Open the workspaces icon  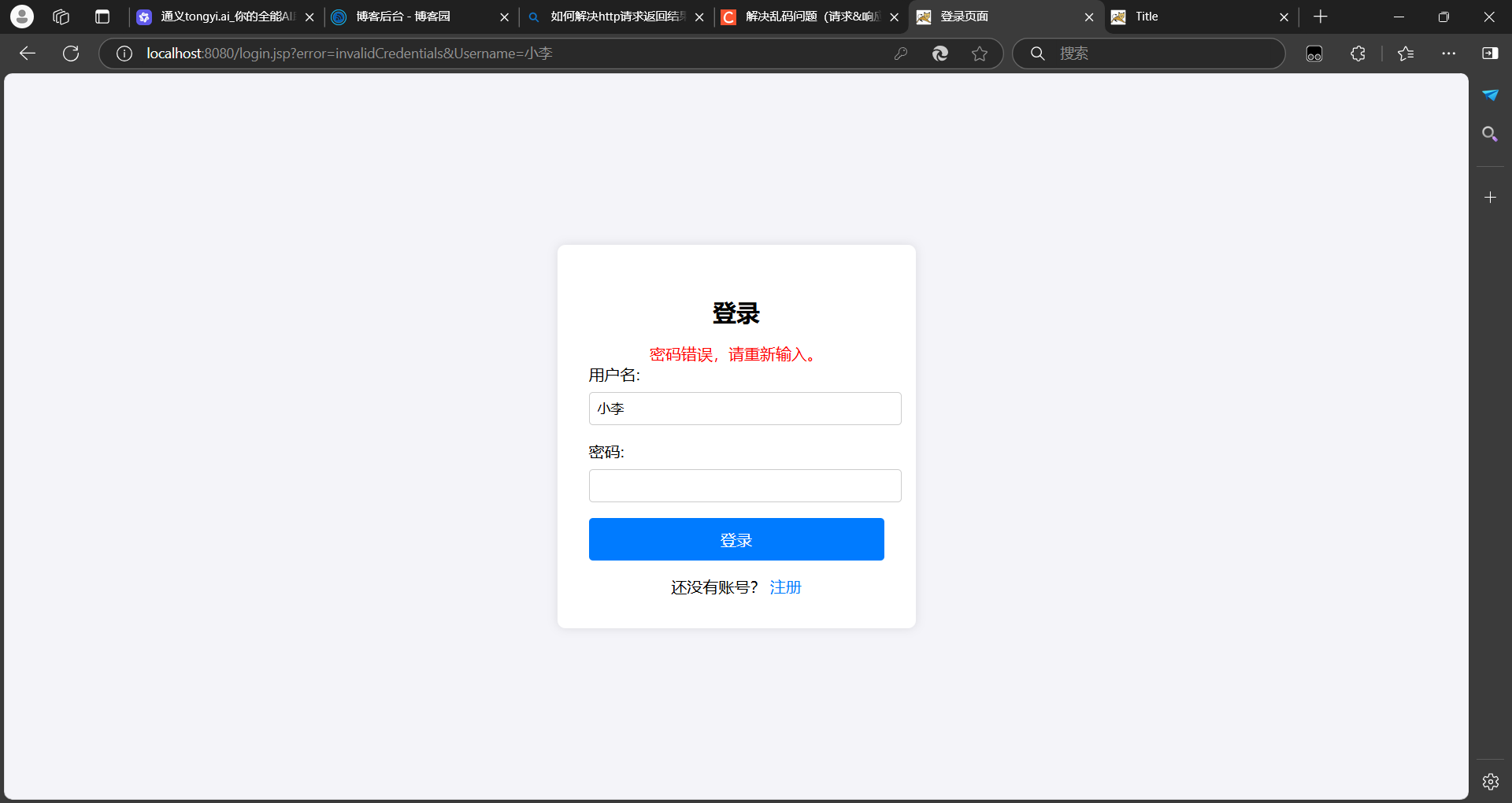[x=61, y=17]
